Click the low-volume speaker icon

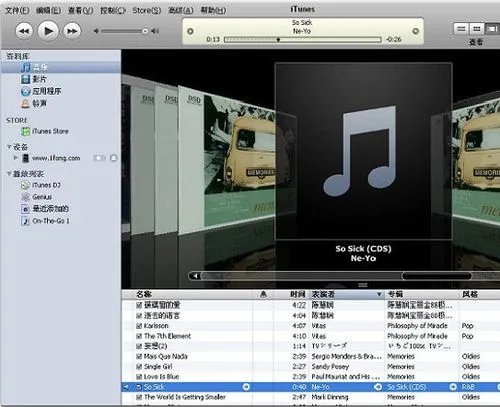coord(96,31)
